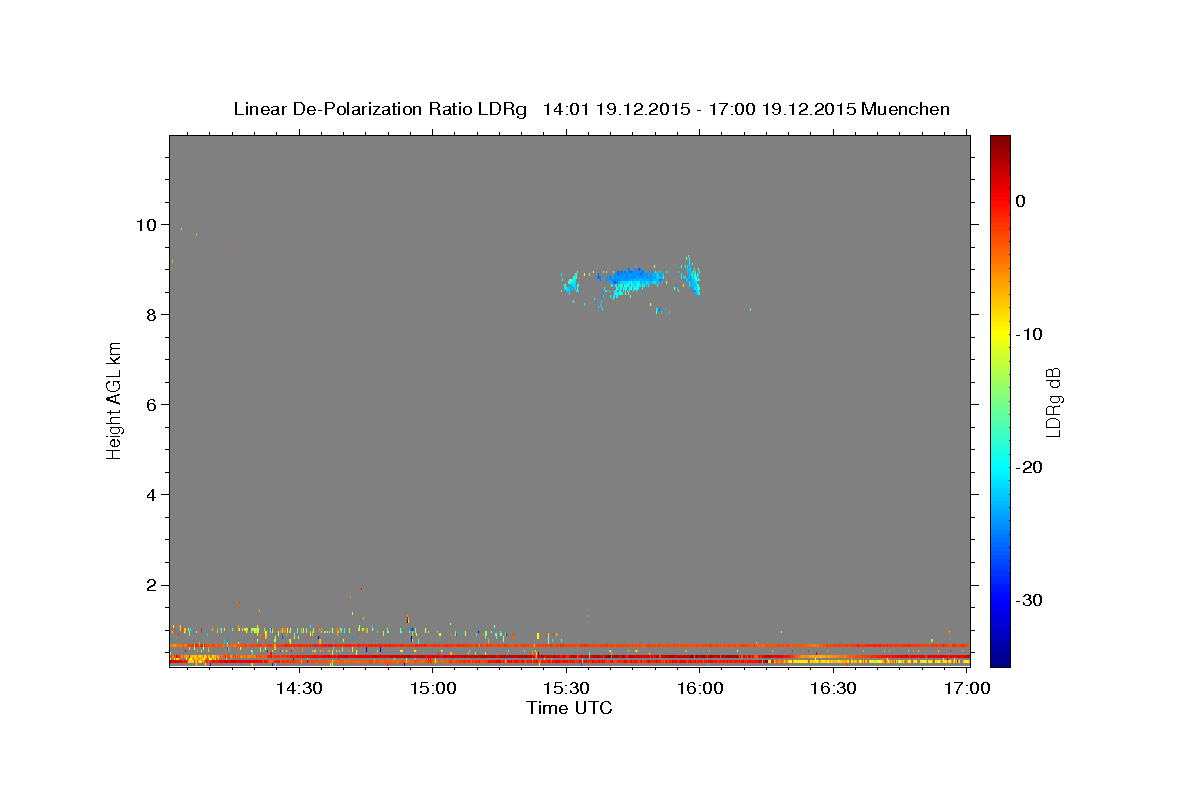Click the 15:30 time tick label
Viewport: 1200px width, 800px height.
[x=567, y=689]
